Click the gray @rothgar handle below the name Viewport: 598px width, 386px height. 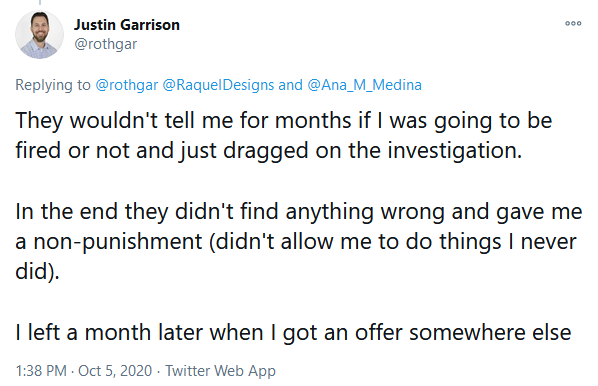point(106,44)
